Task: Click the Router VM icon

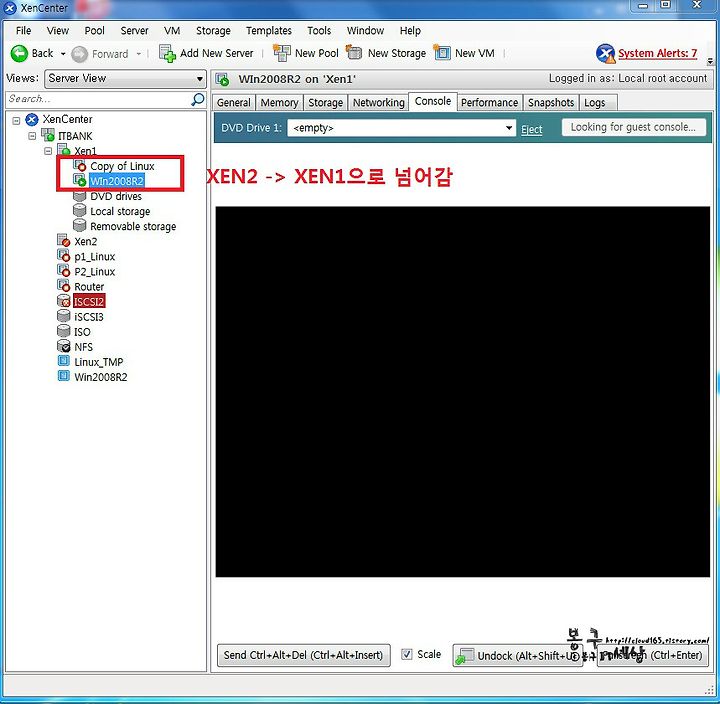Action: click(63, 286)
